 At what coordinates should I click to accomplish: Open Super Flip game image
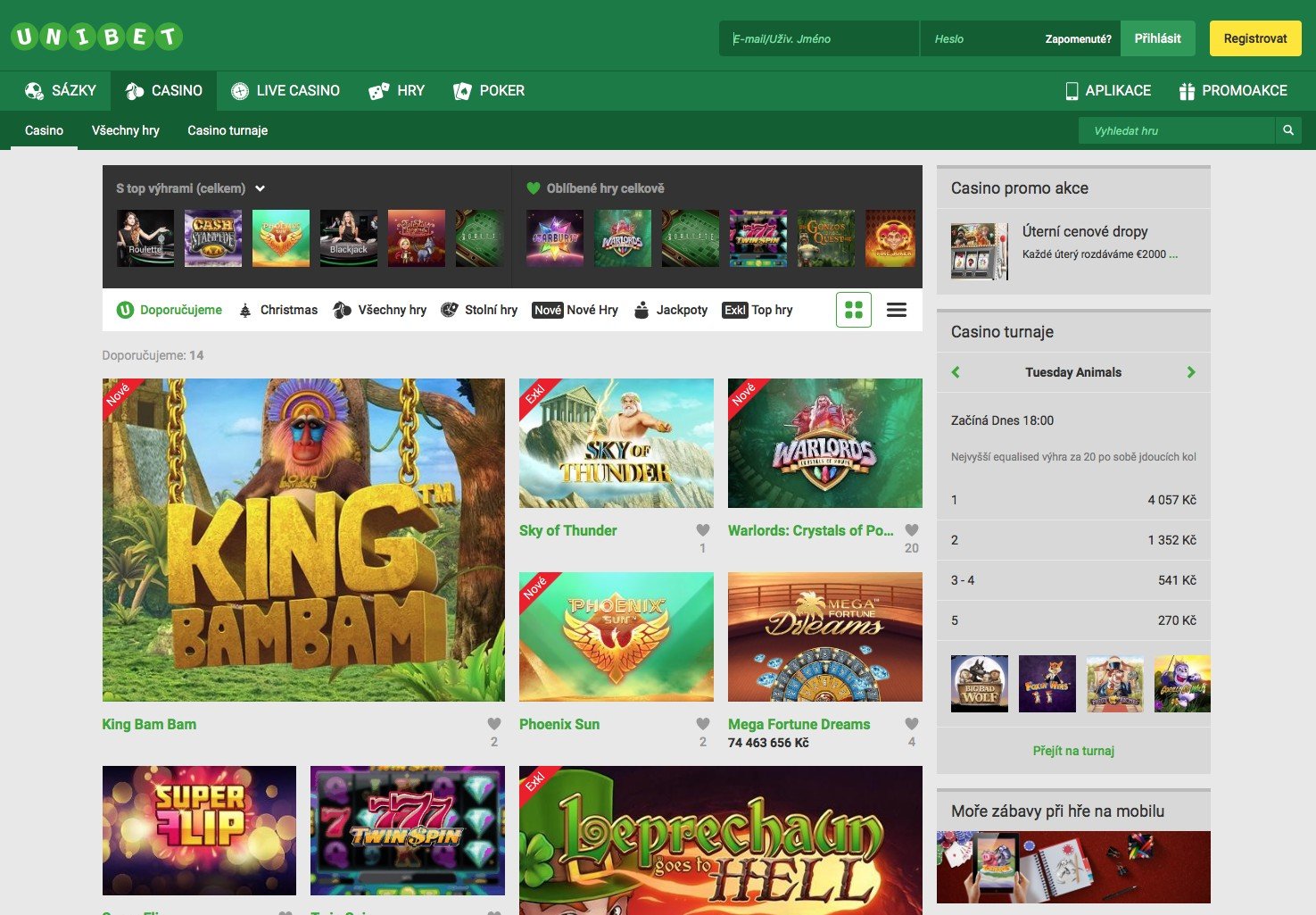tap(199, 830)
